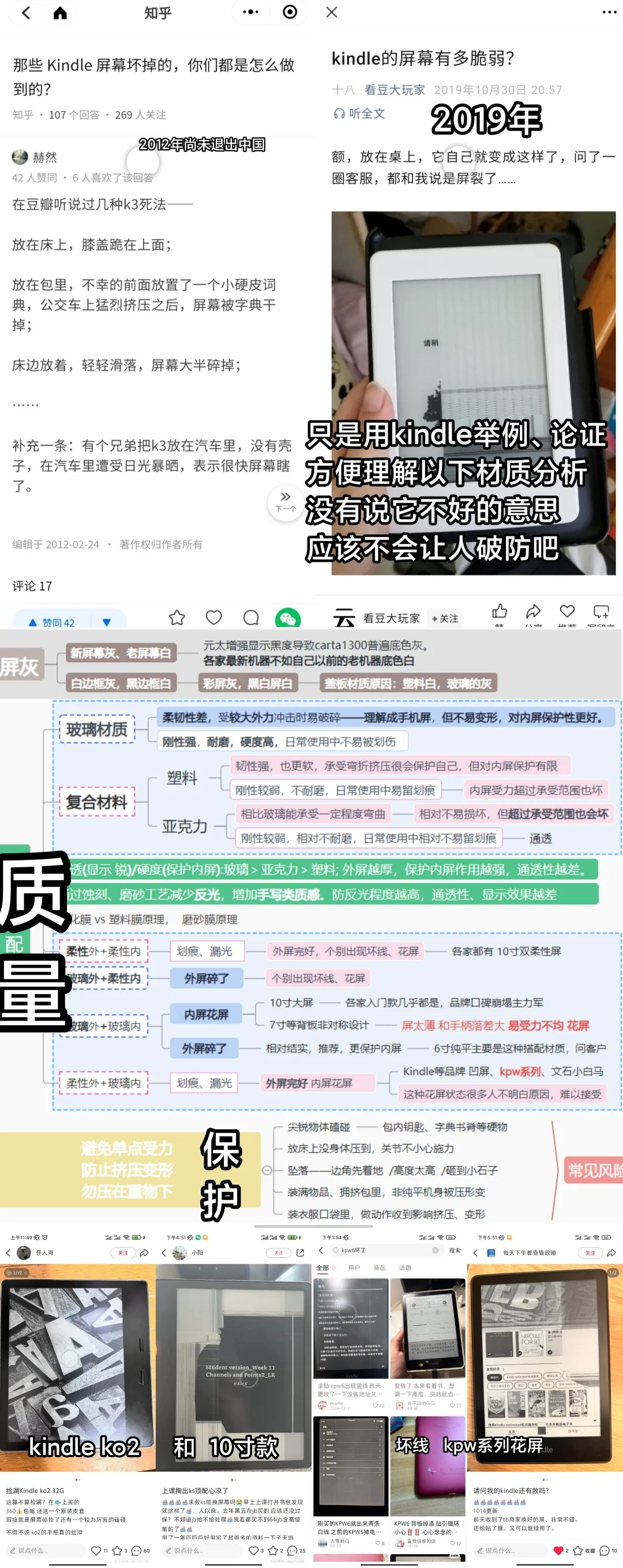
Task: Tap the 搜索 search button
Action: pyautogui.click(x=455, y=1251)
